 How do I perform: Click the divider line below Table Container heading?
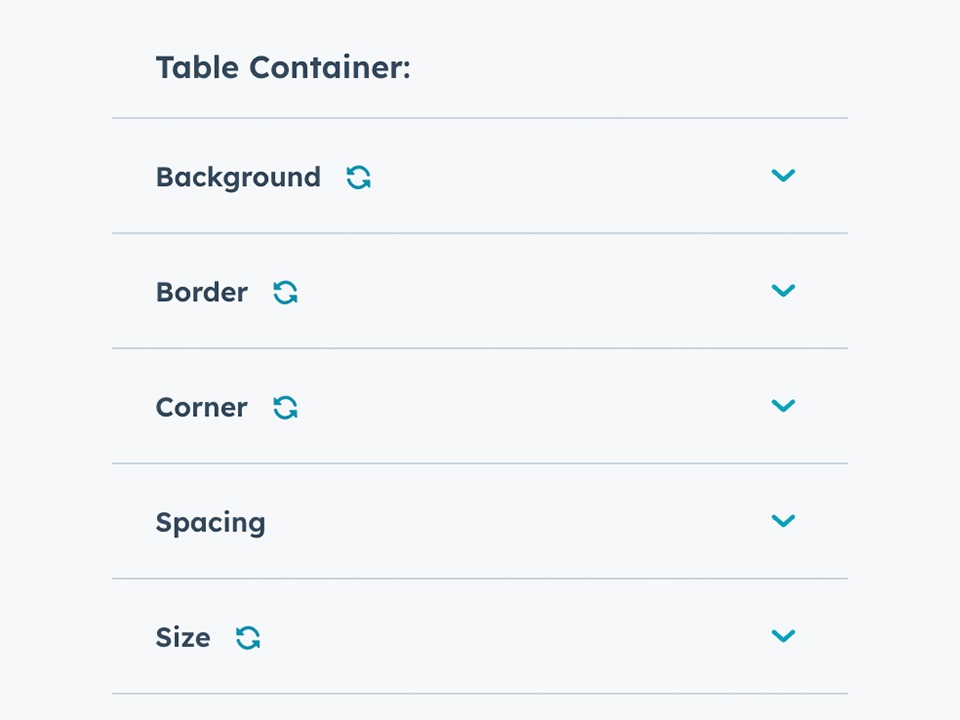click(480, 118)
